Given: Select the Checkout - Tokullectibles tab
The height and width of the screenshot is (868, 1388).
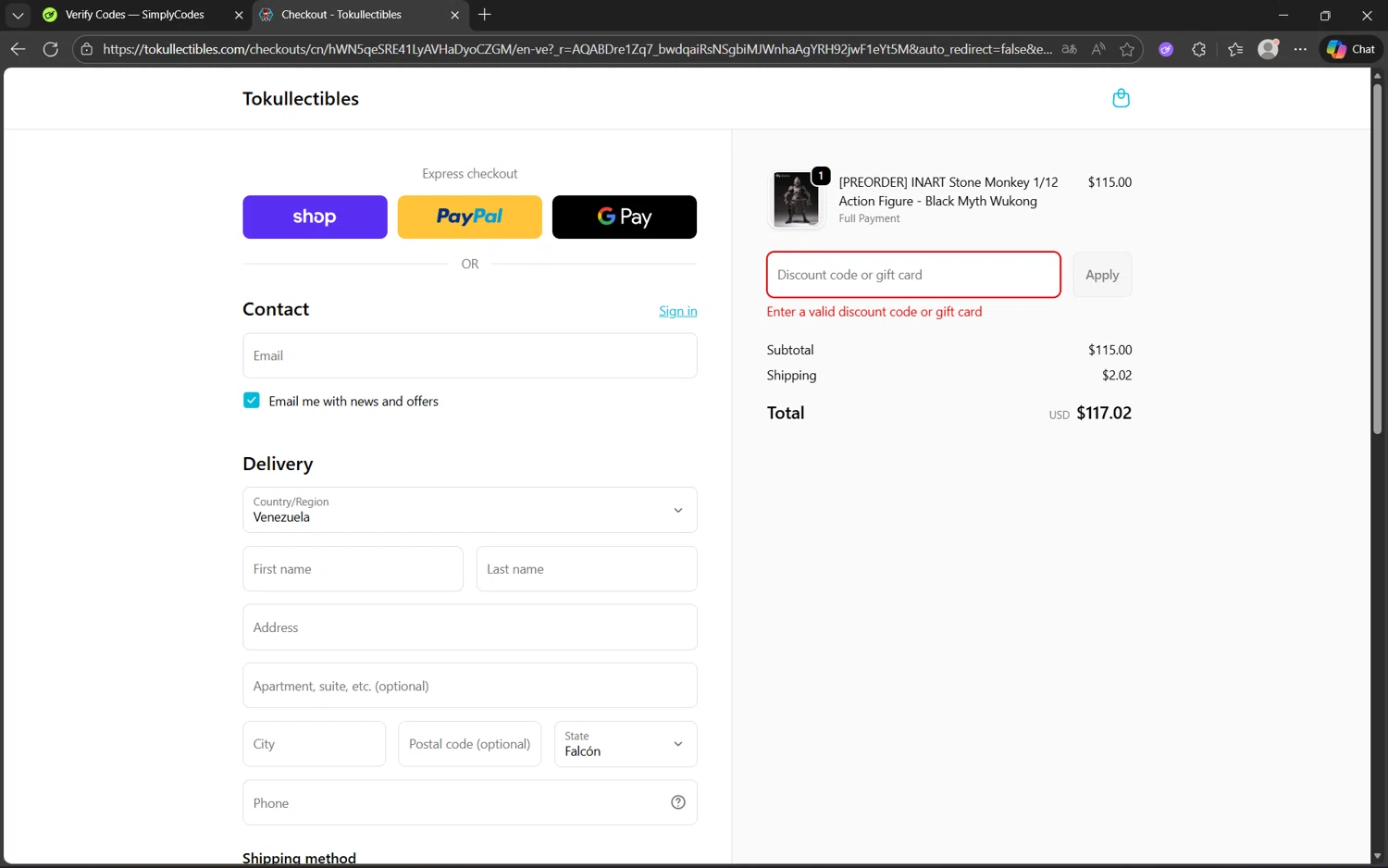Looking at the screenshot, I should (341, 15).
